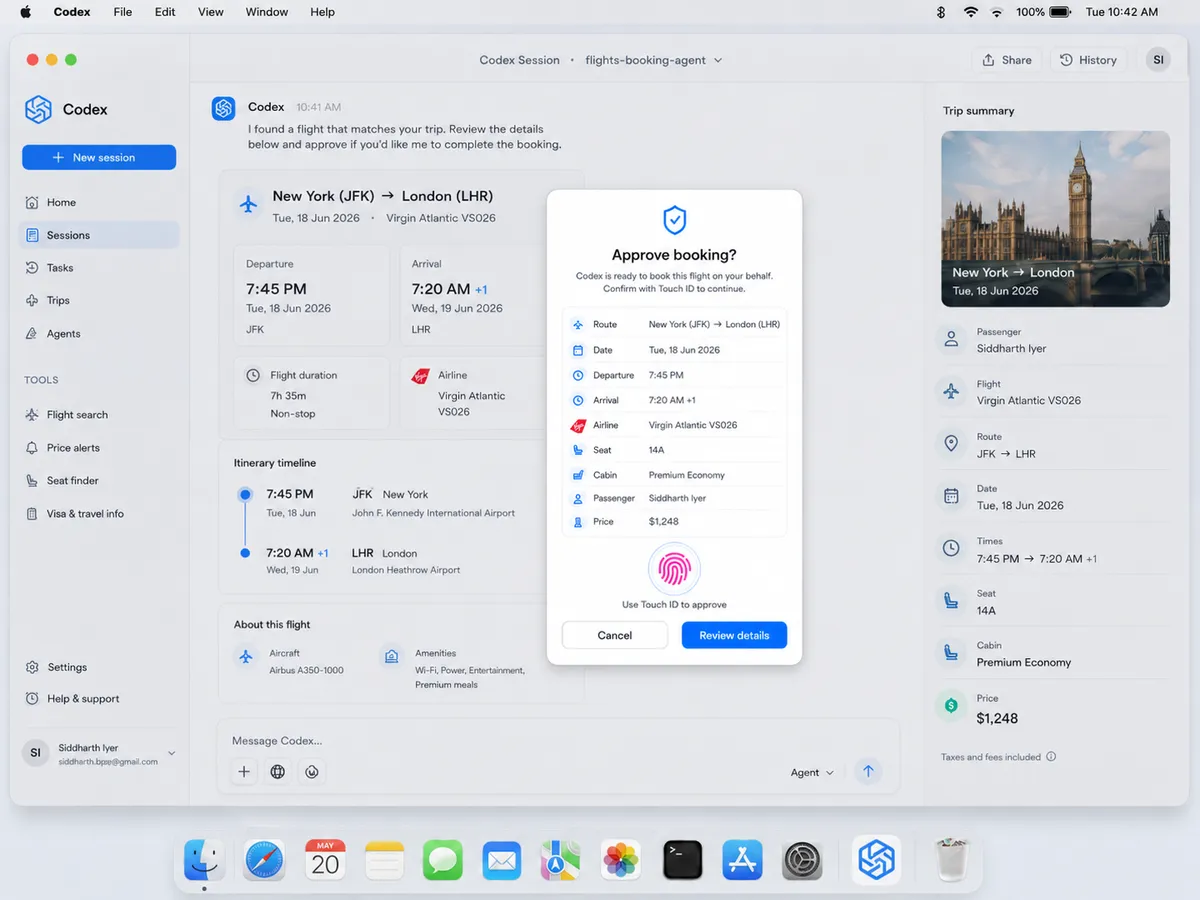Click the Flight duration clock icon
The height and width of the screenshot is (900, 1200).
coord(253,375)
